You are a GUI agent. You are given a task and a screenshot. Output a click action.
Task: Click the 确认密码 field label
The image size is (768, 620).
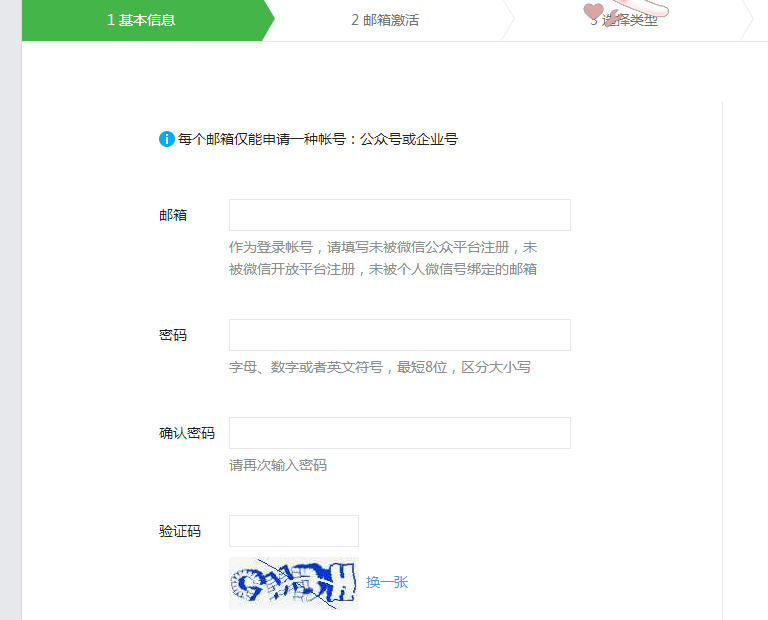click(187, 433)
